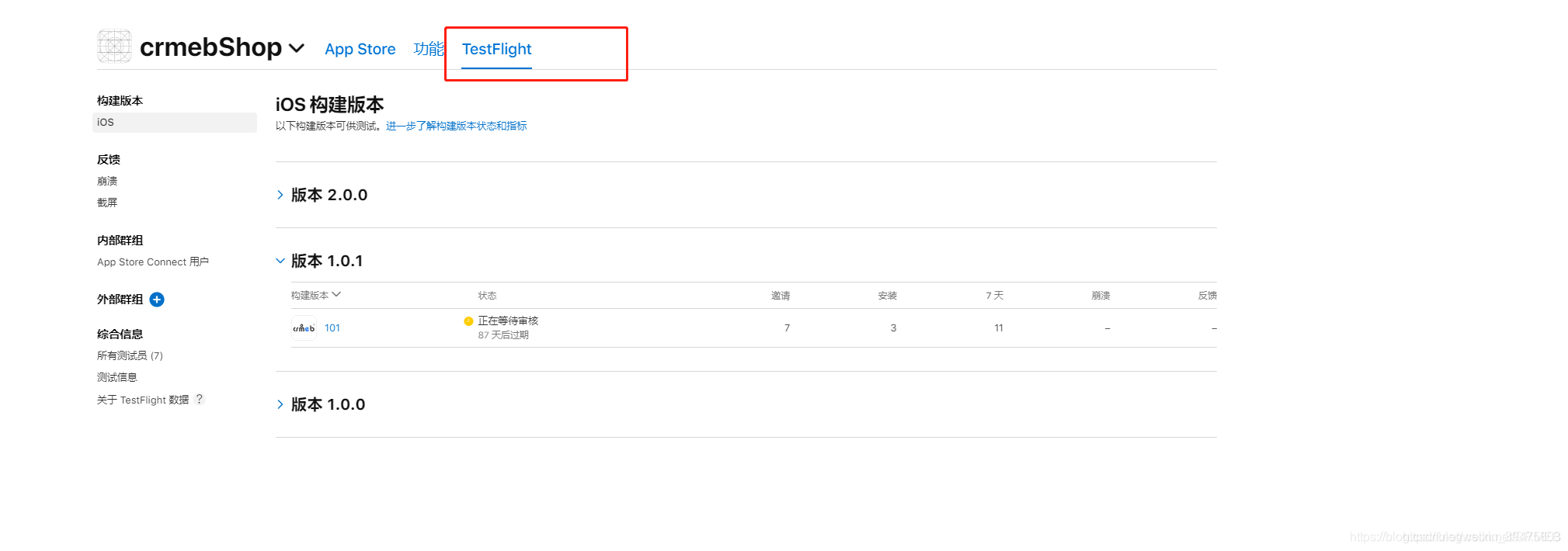Open 所有测试员 (7) list
Image resolution: width=1568 pixels, height=551 pixels.
(130, 355)
